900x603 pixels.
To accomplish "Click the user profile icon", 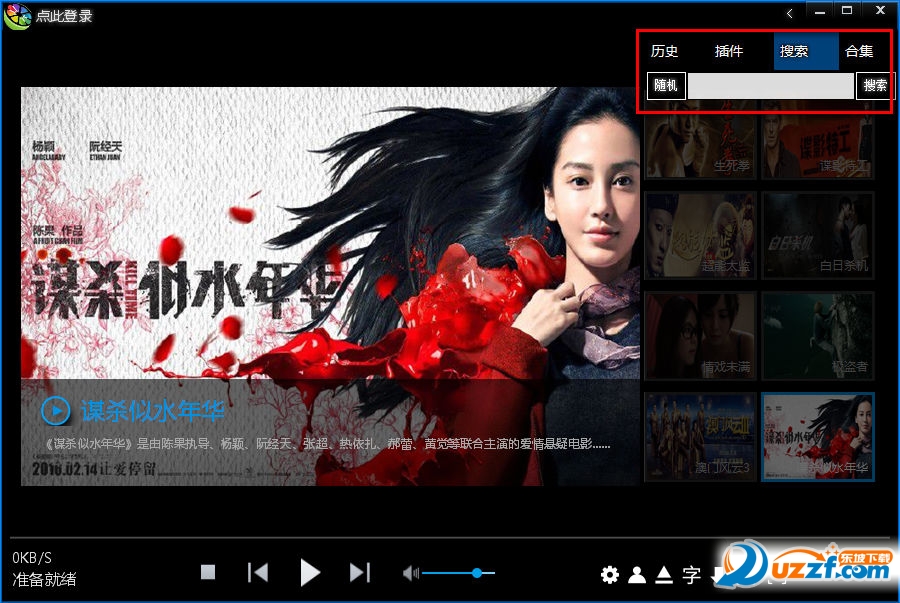I will pyautogui.click(x=637, y=574).
